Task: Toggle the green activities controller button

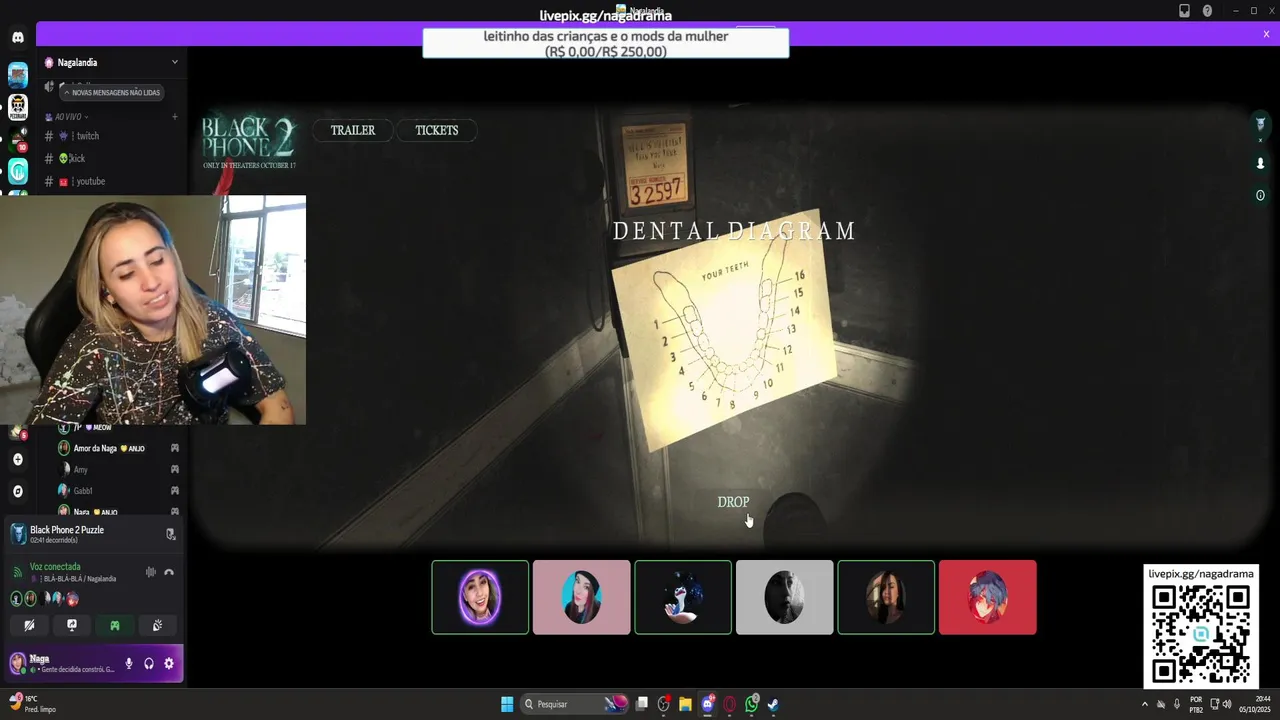Action: tap(115, 625)
